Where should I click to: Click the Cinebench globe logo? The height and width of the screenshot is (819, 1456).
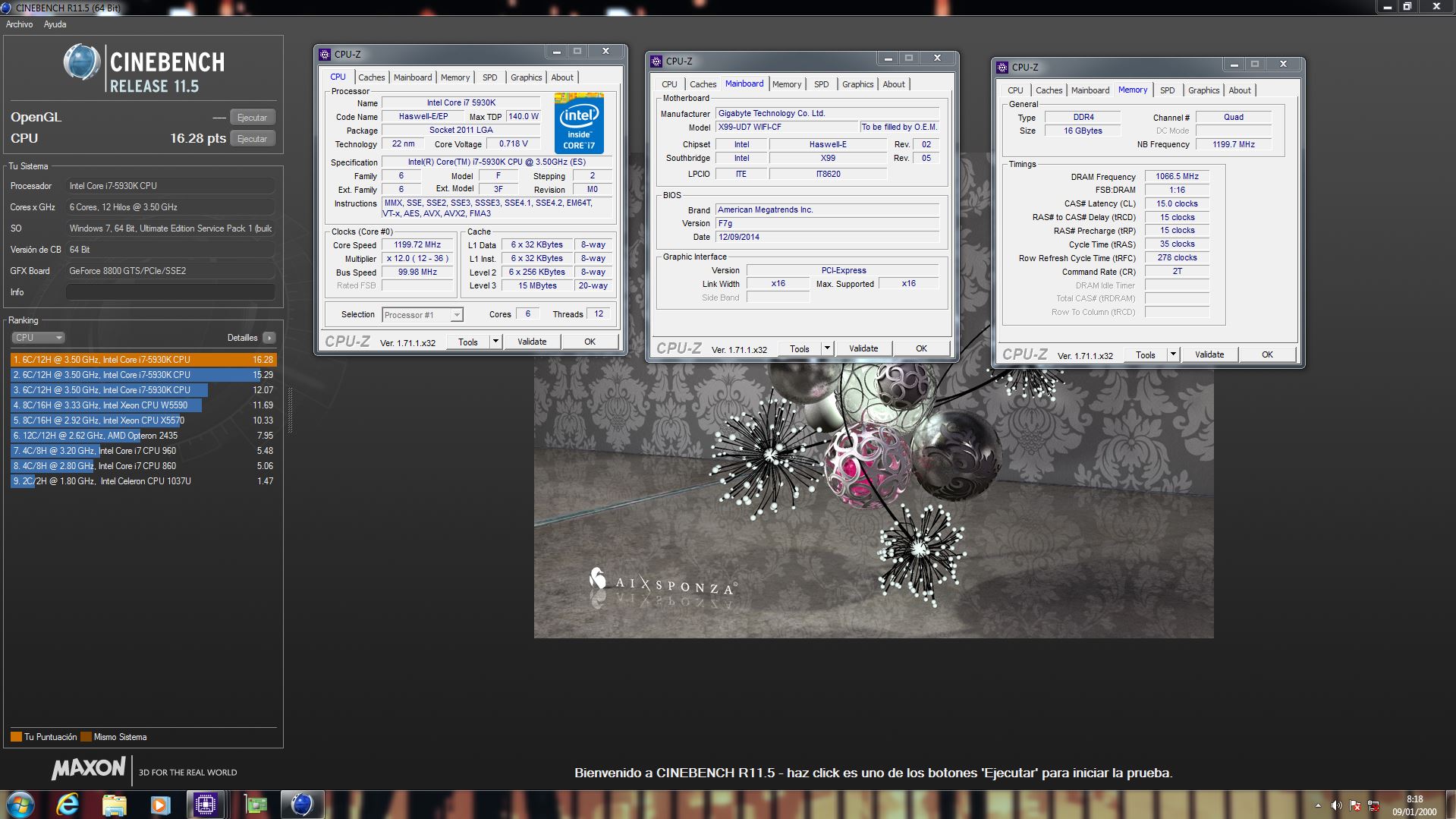click(81, 62)
